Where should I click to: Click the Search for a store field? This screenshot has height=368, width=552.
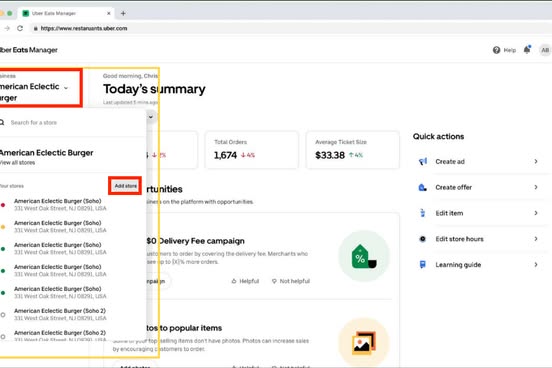click(x=72, y=123)
